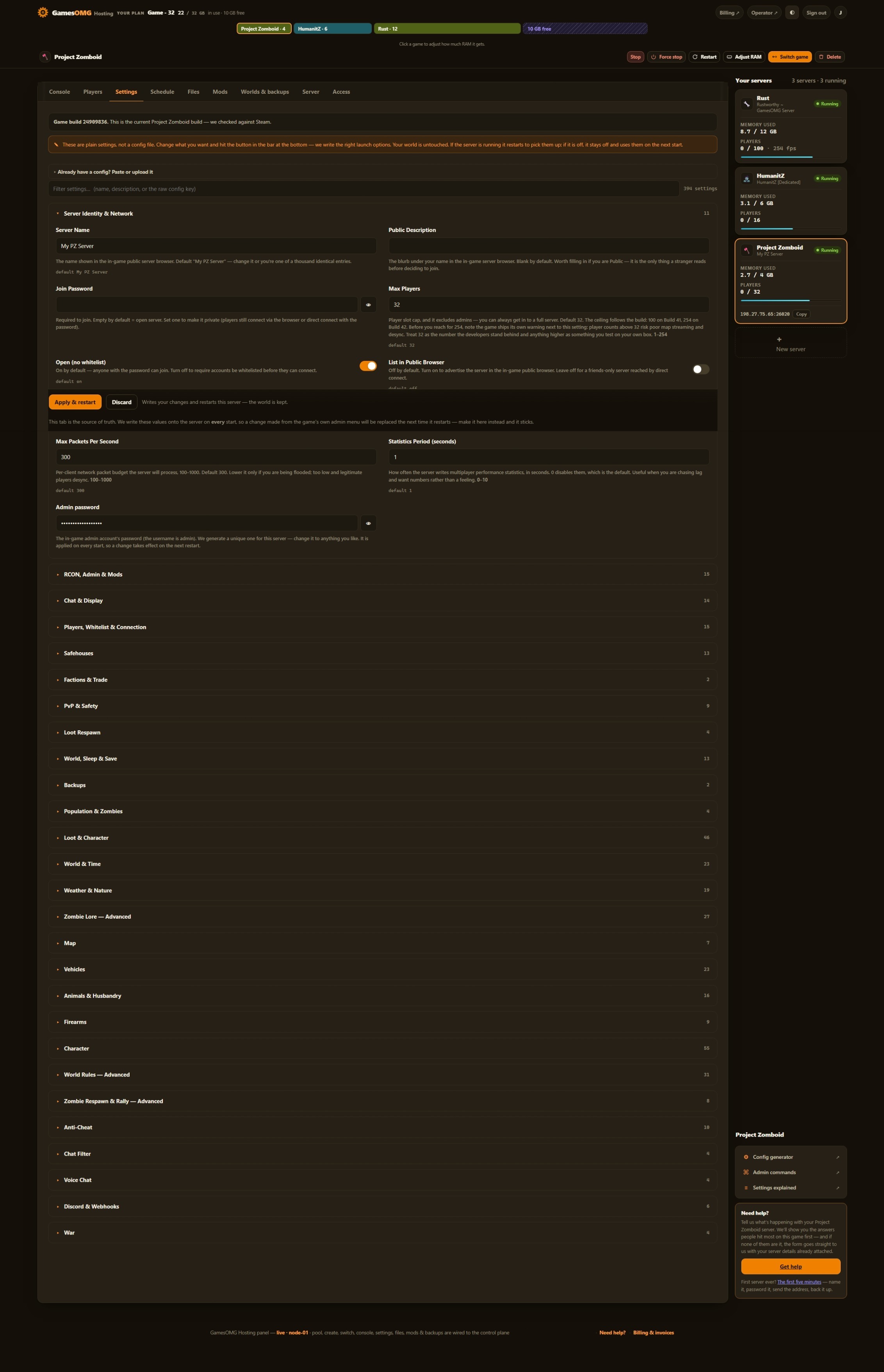Expand Chat & Display section
Viewport: 884px width, 1372px height.
pos(382,600)
